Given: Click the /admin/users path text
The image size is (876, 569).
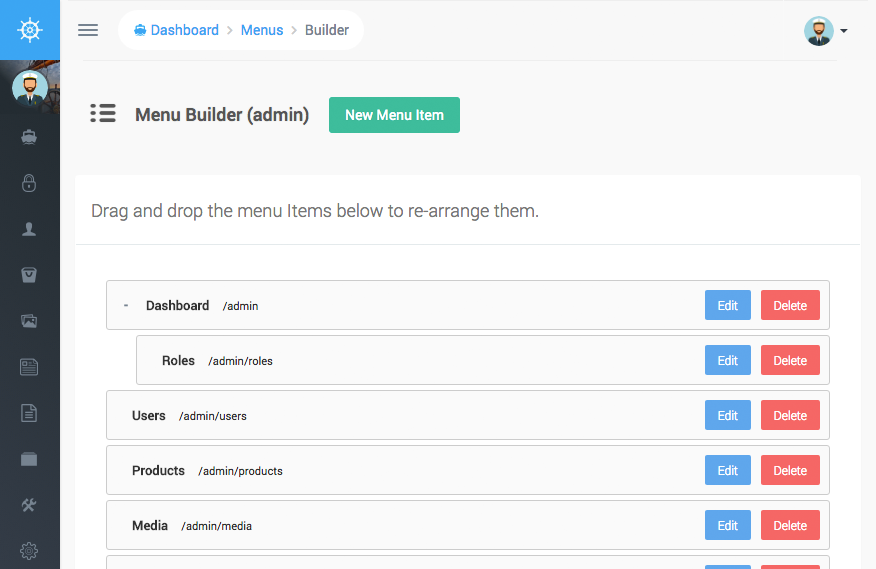Looking at the screenshot, I should (213, 416).
